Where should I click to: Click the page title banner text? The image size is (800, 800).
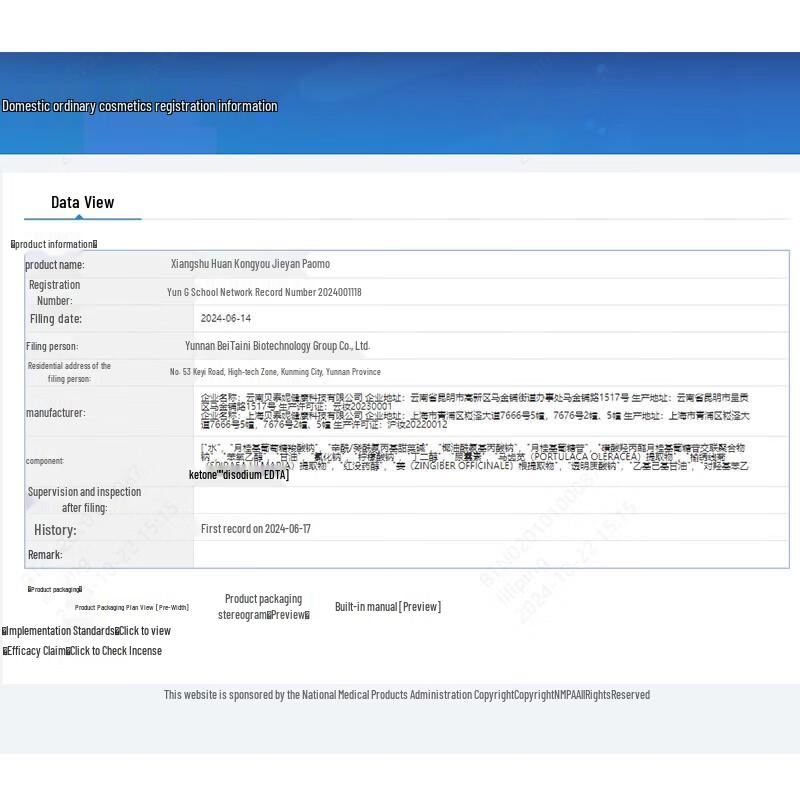click(x=140, y=106)
